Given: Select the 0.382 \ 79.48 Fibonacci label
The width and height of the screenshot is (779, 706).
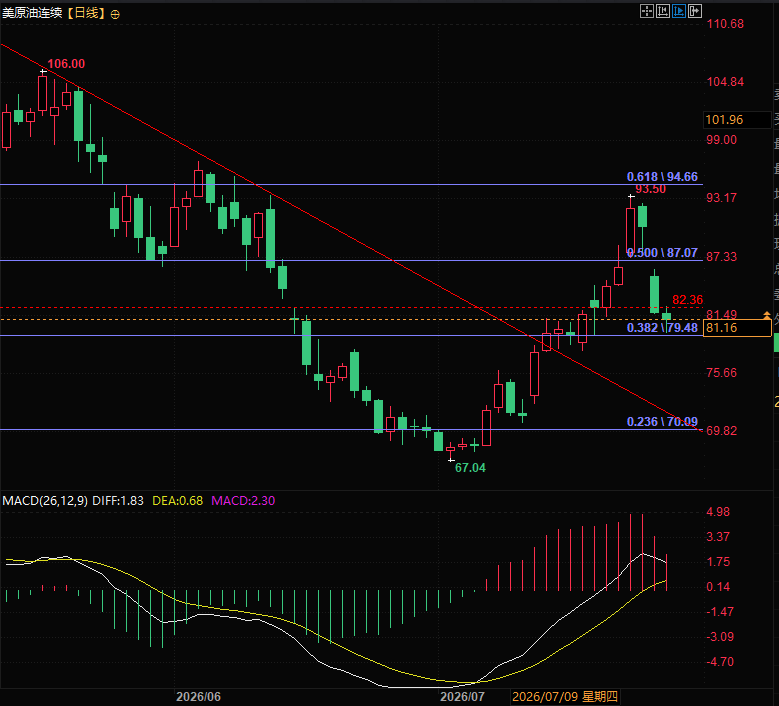Looking at the screenshot, I should (x=662, y=327).
